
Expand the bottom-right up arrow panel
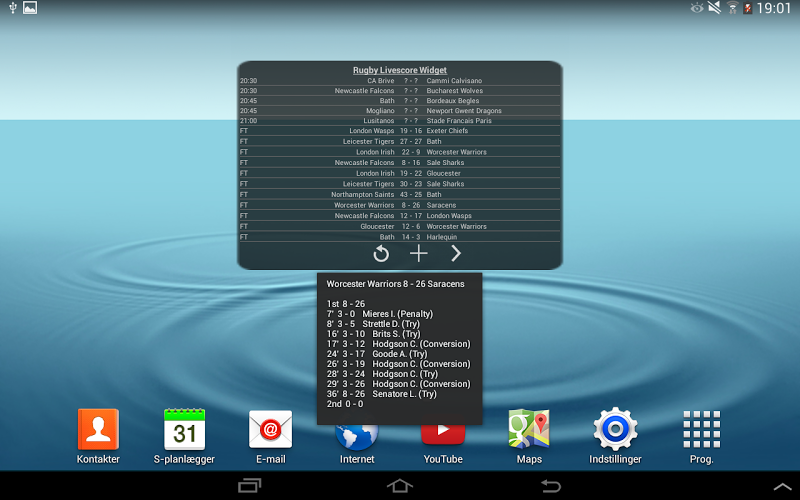(783, 487)
